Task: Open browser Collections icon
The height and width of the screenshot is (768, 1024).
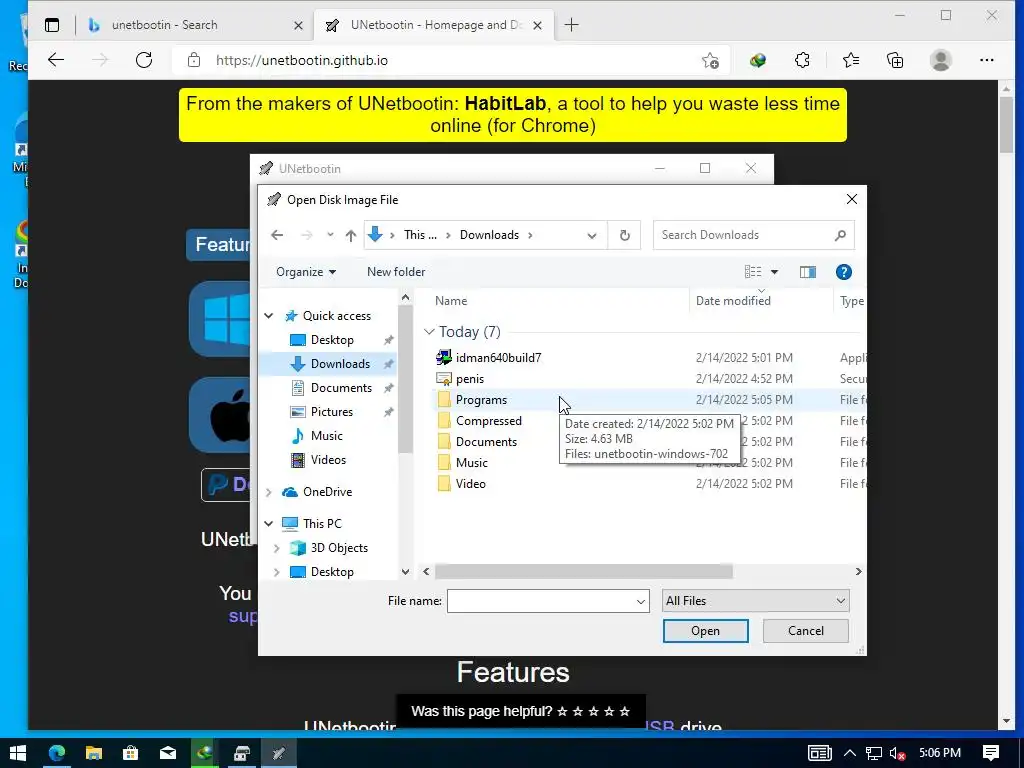Action: [895, 61]
